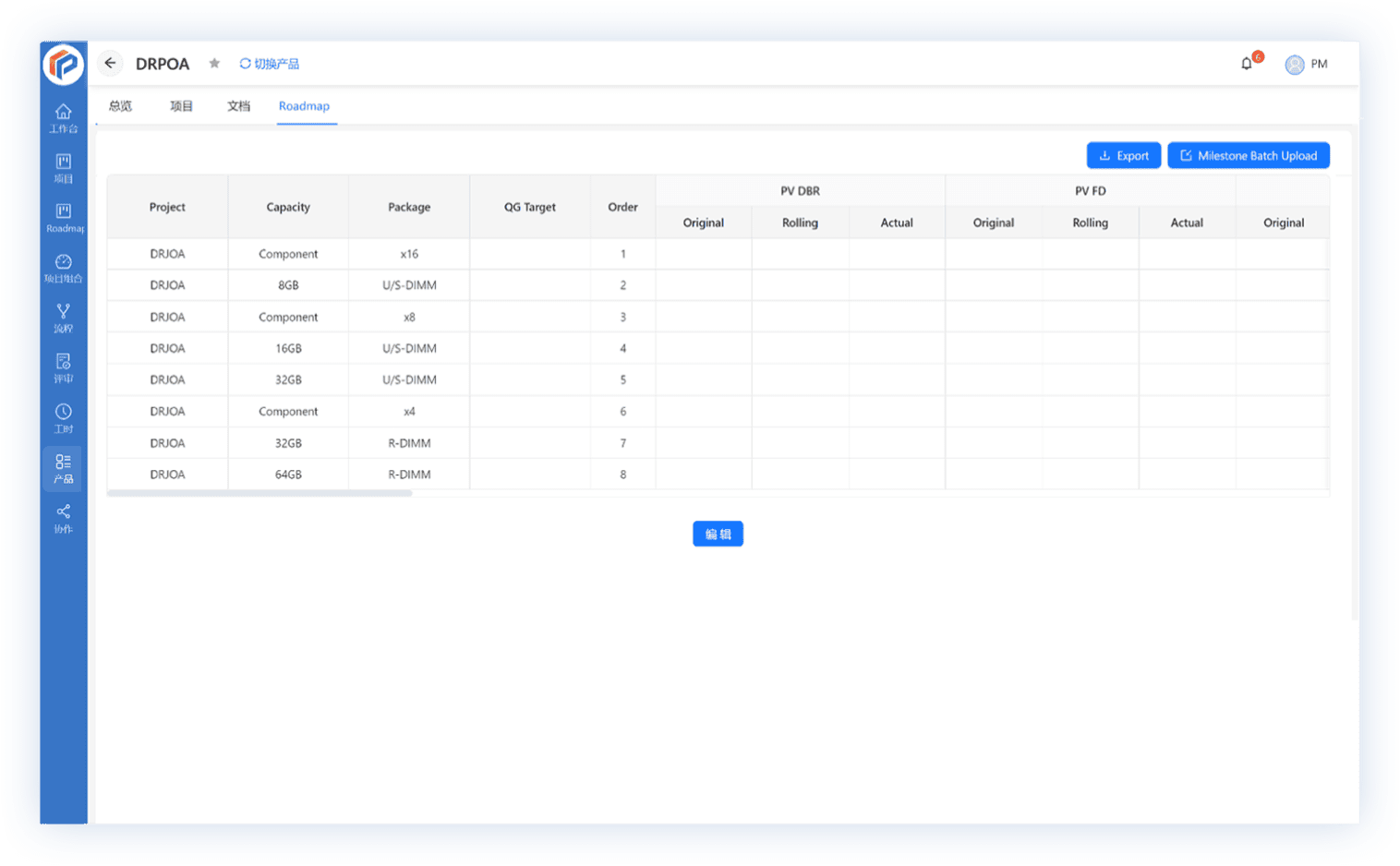Viewport: 1400px width, 866px height.
Task: Go back using the arrow next to DRPOA
Action: click(x=110, y=63)
